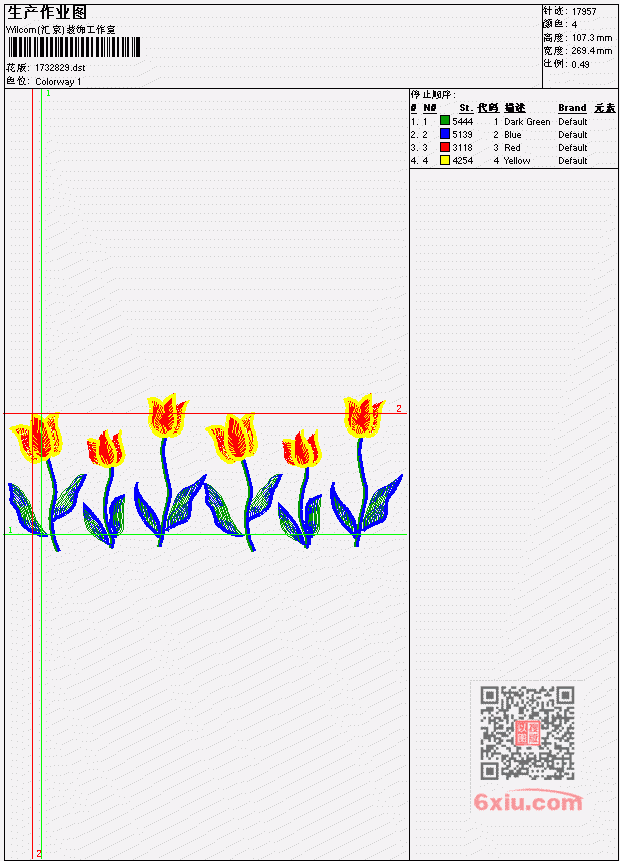Click Default brand in Dark Green row

(573, 121)
